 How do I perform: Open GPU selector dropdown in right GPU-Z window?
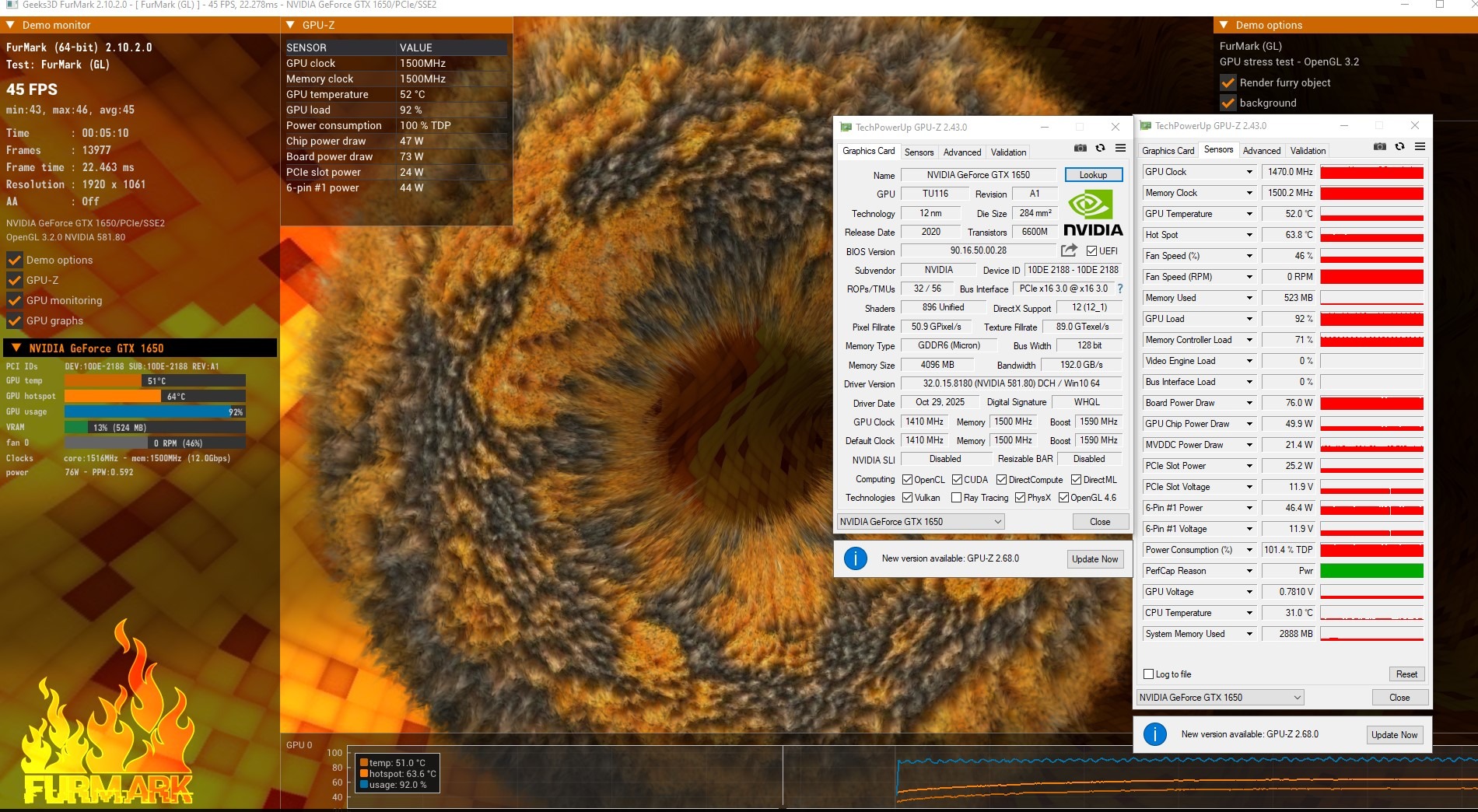click(1220, 698)
